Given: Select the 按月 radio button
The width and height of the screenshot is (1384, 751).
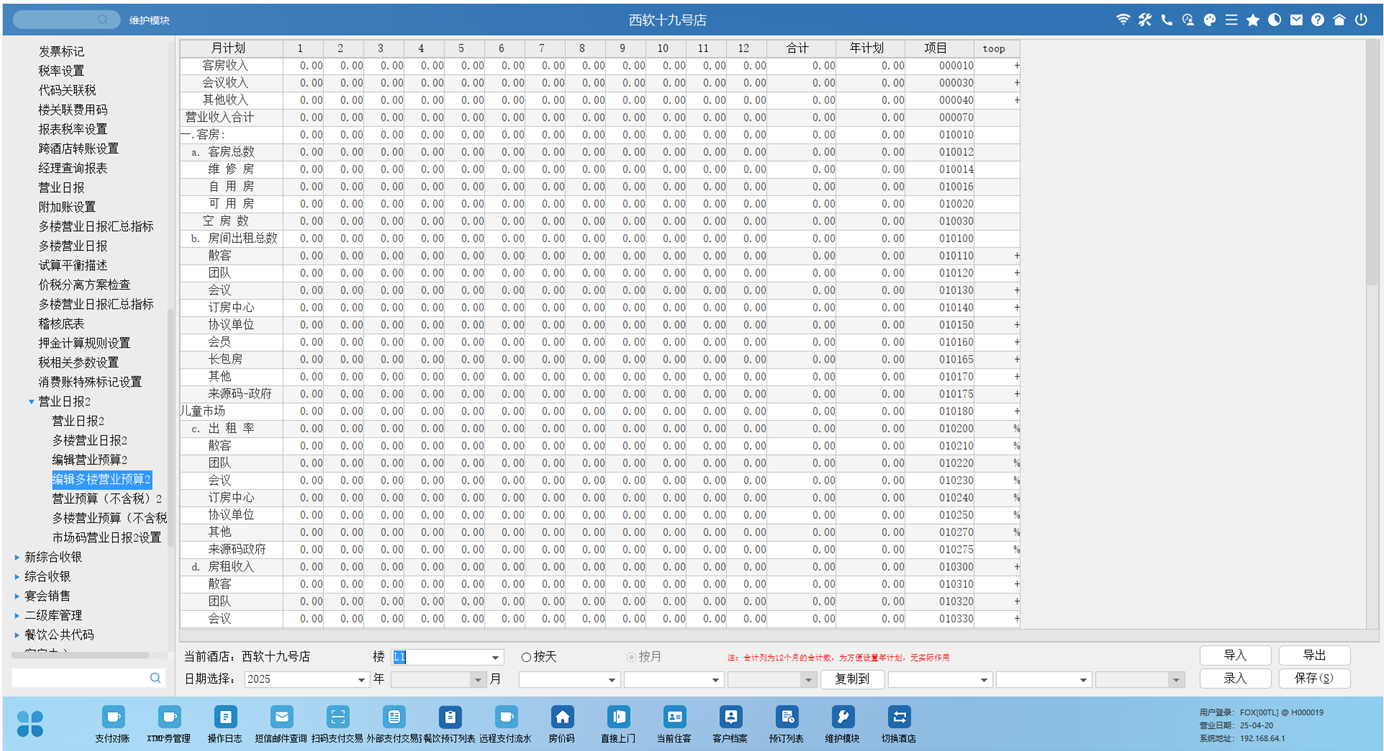Looking at the screenshot, I should pyautogui.click(x=631, y=657).
